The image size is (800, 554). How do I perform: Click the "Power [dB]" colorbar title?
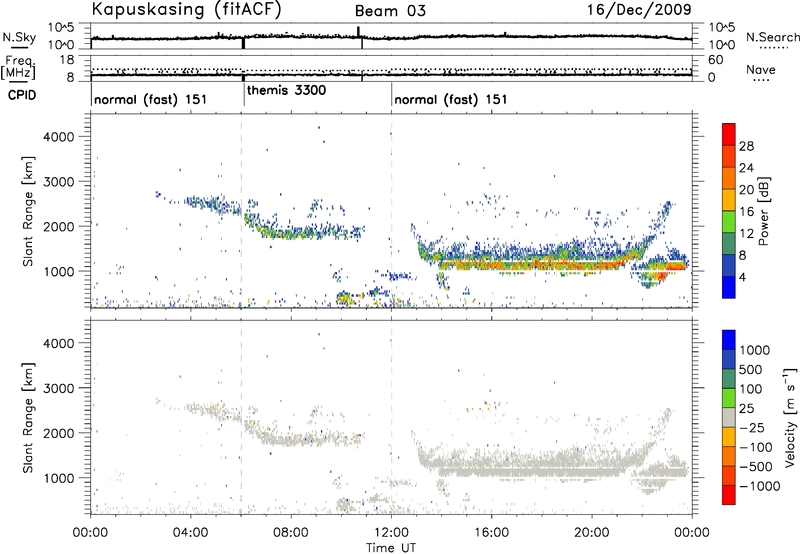click(763, 211)
